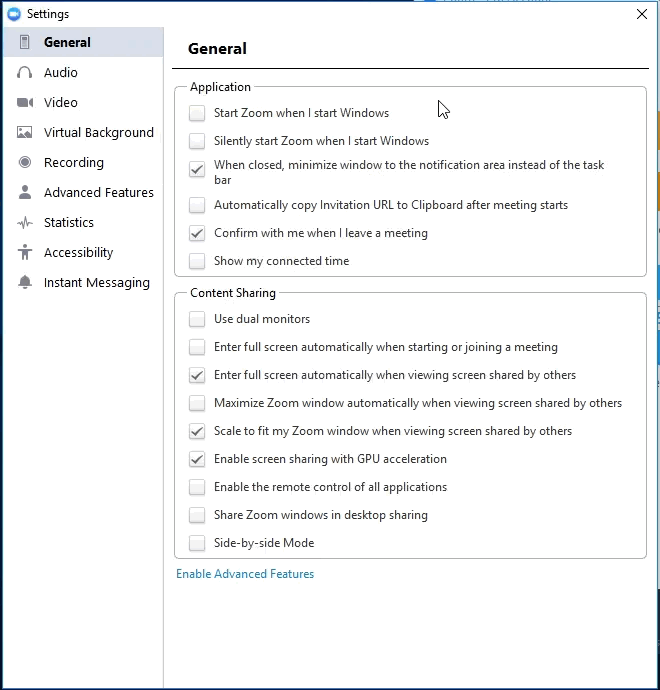Click the Zoom logo in title bar
This screenshot has width=660, height=690.
pos(14,14)
